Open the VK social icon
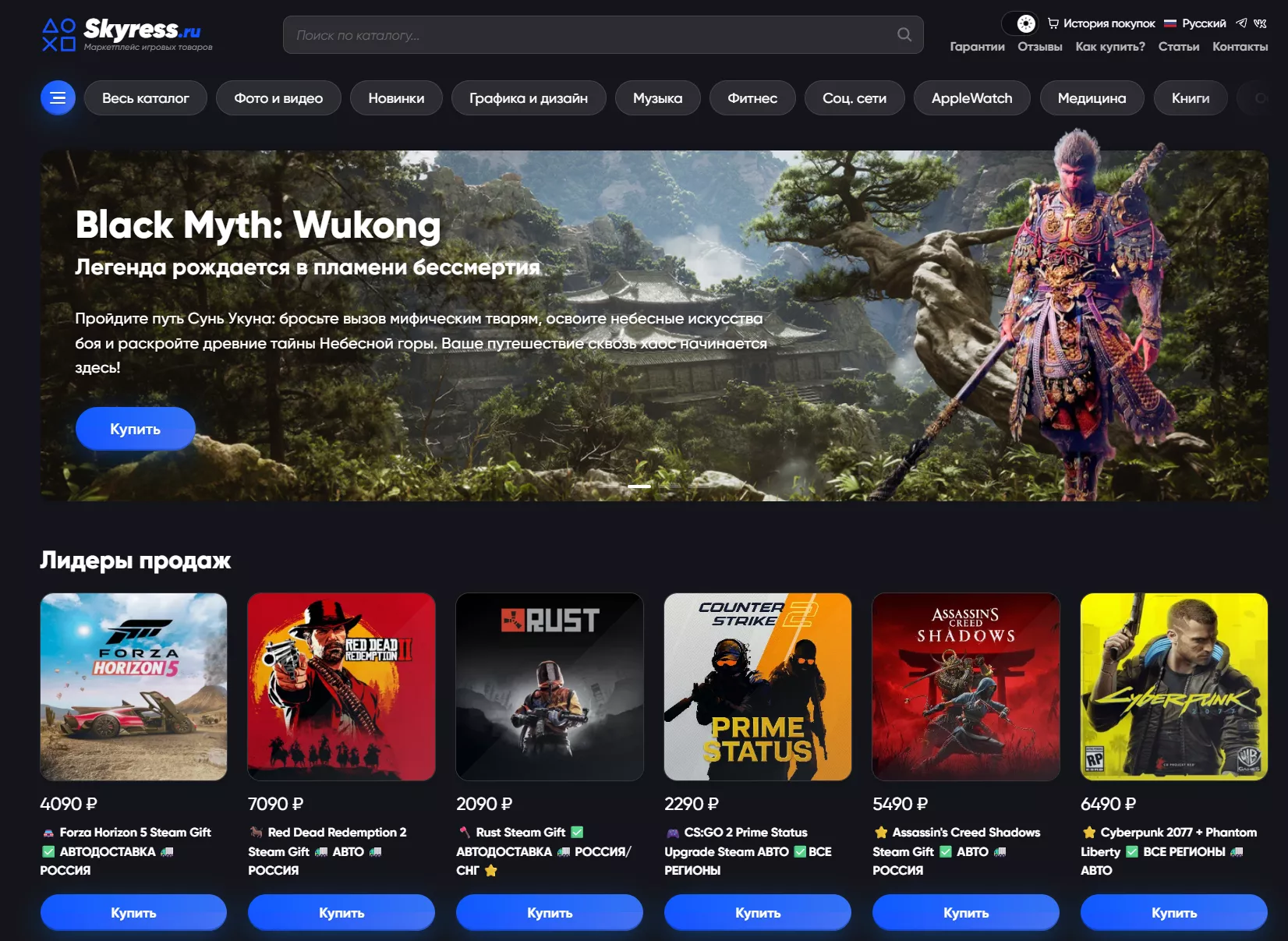This screenshot has height=941, width=1288. (1260, 23)
